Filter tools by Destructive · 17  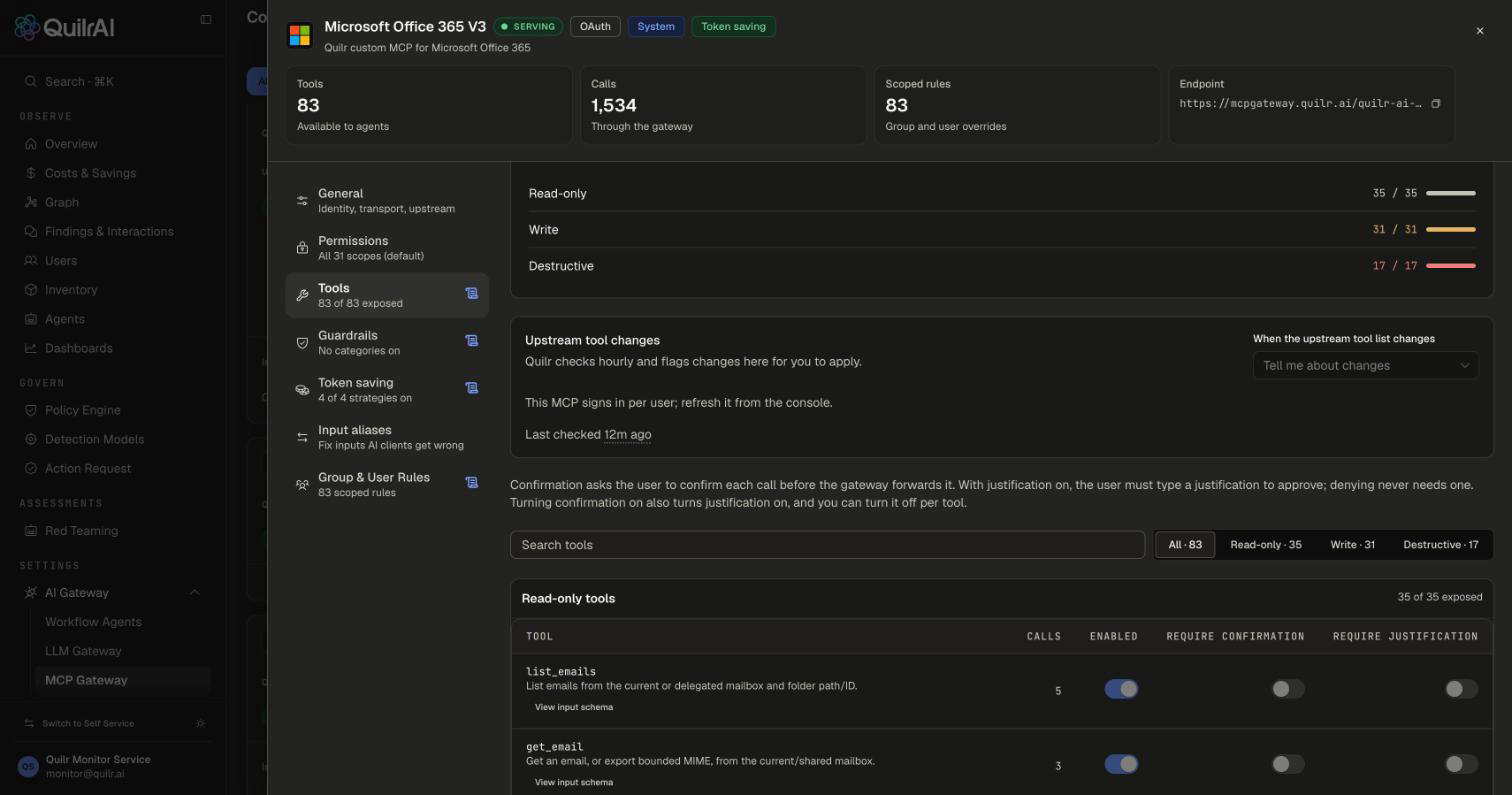click(1440, 545)
